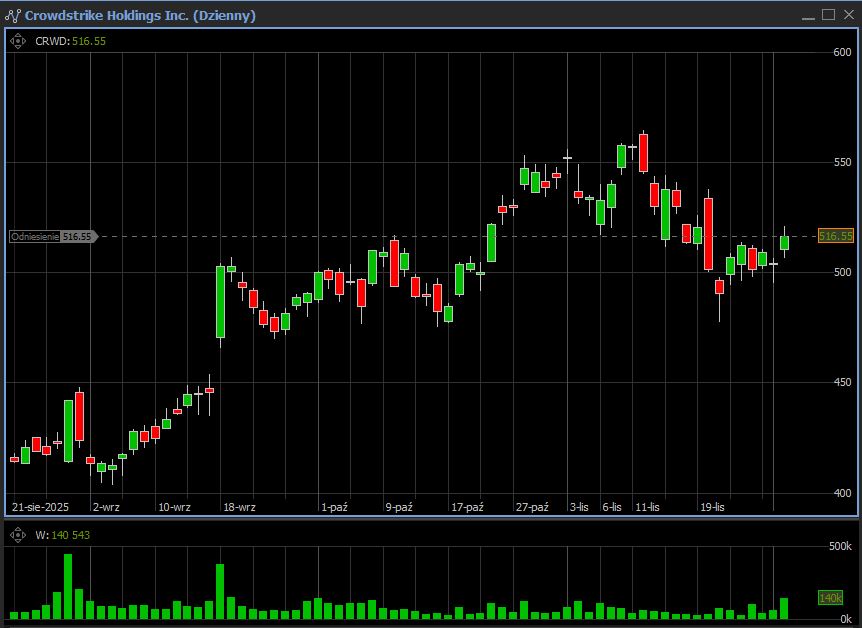Click the 1-paź date on the time axis

334,507
